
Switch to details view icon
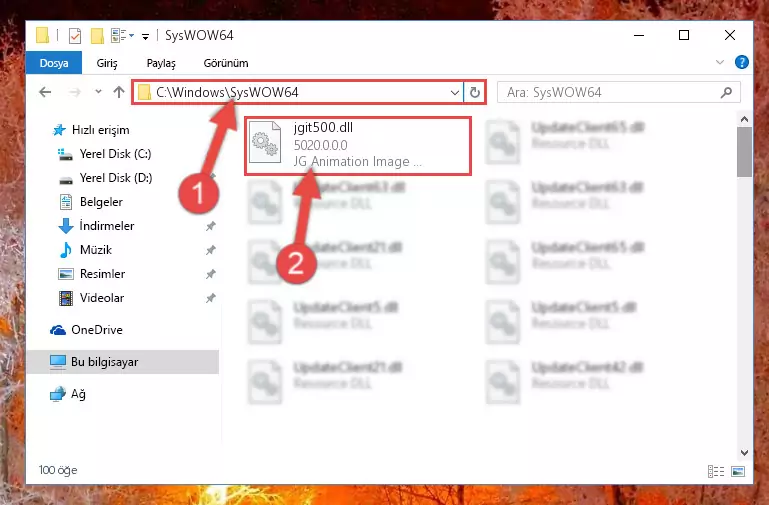[716, 471]
